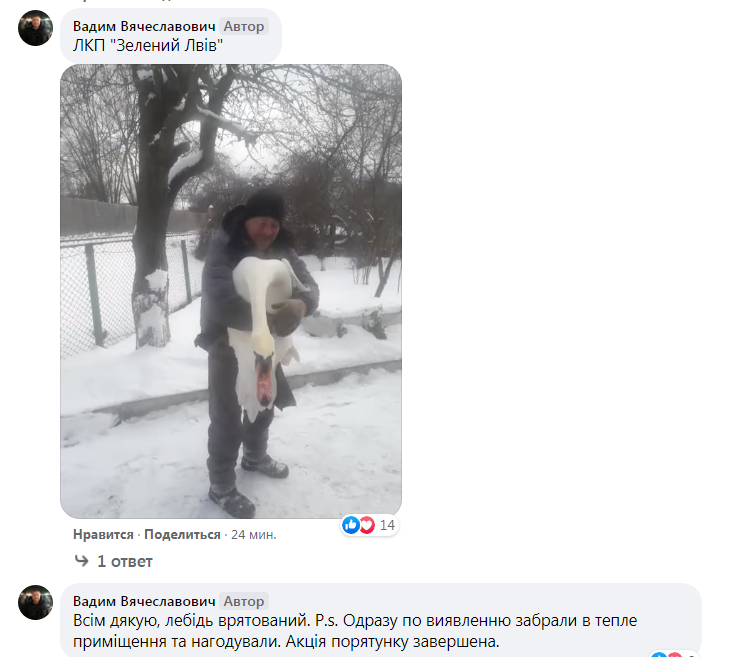Viewport: 744px width, 657px height.
Task: Click the reaction icons on the bottom comment
Action: [x=667, y=655]
